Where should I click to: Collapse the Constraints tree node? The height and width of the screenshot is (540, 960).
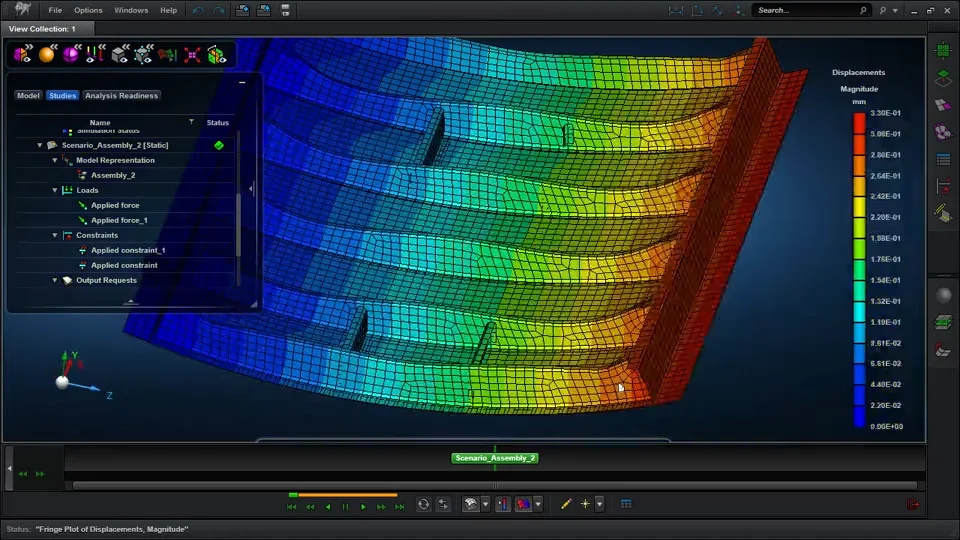pyautogui.click(x=55, y=235)
